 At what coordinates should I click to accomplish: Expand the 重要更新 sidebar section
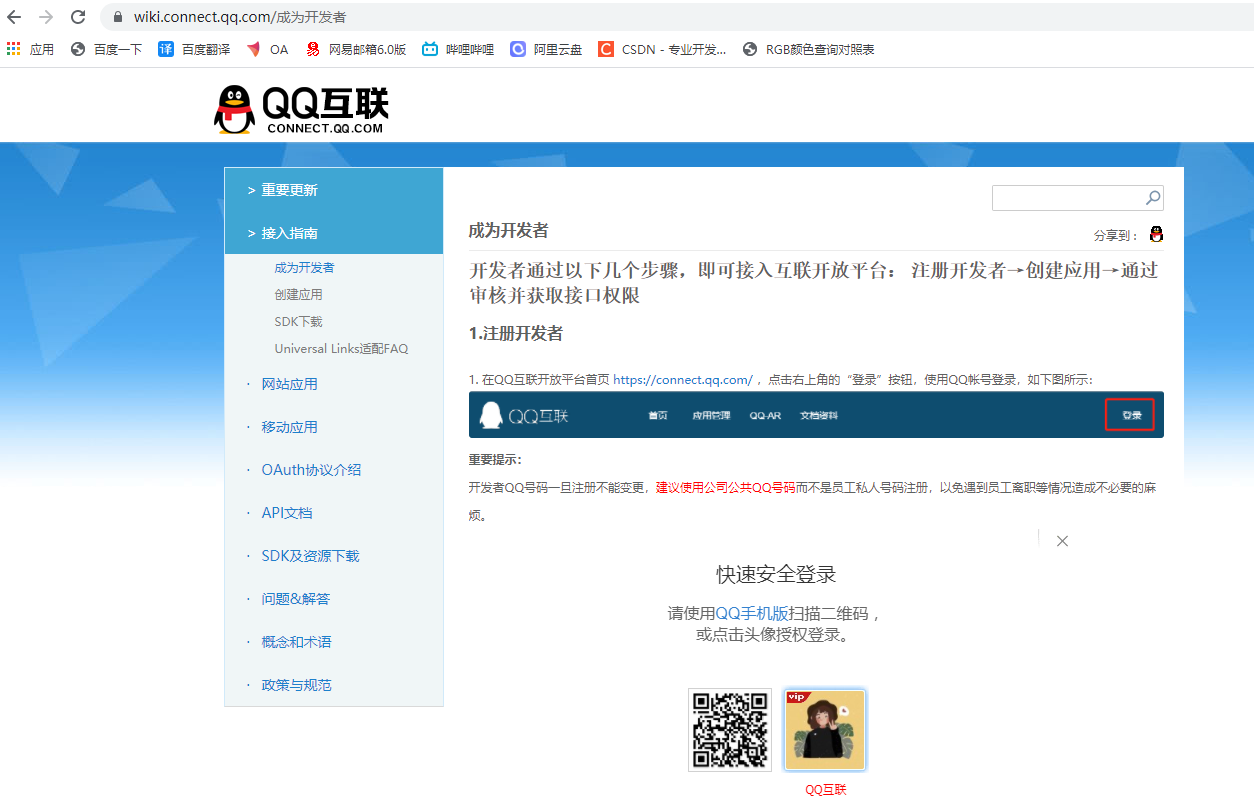288,189
